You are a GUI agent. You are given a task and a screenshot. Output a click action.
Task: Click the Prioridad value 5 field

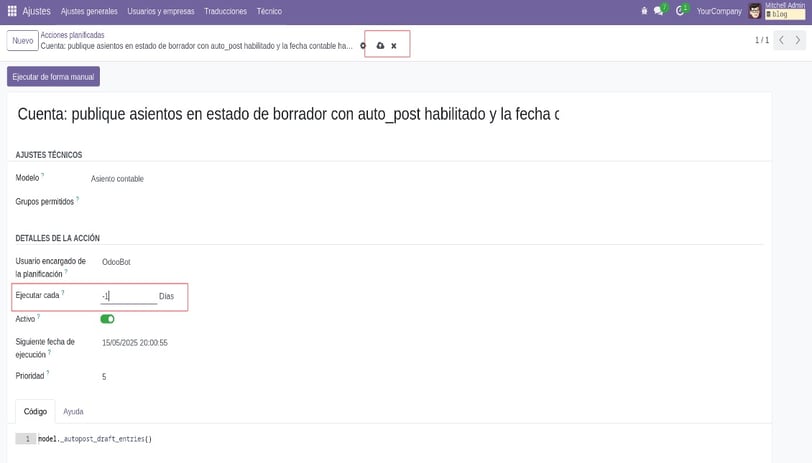pos(104,377)
